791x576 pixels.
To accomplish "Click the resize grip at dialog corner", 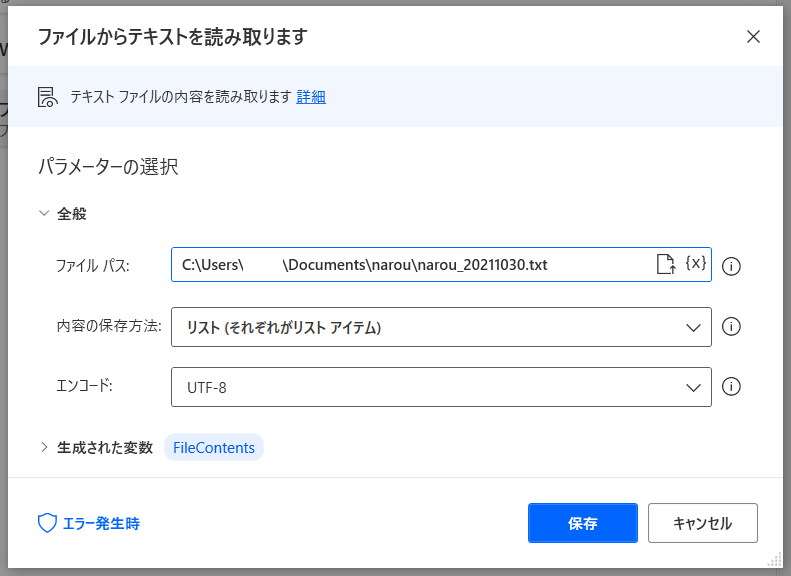I will pyautogui.click(x=774, y=560).
